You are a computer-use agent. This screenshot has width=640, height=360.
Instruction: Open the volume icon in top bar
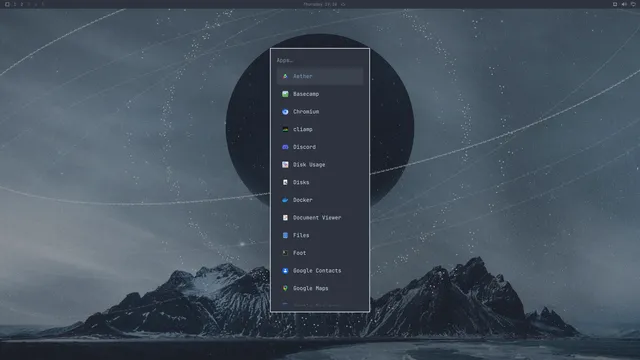click(x=624, y=4)
